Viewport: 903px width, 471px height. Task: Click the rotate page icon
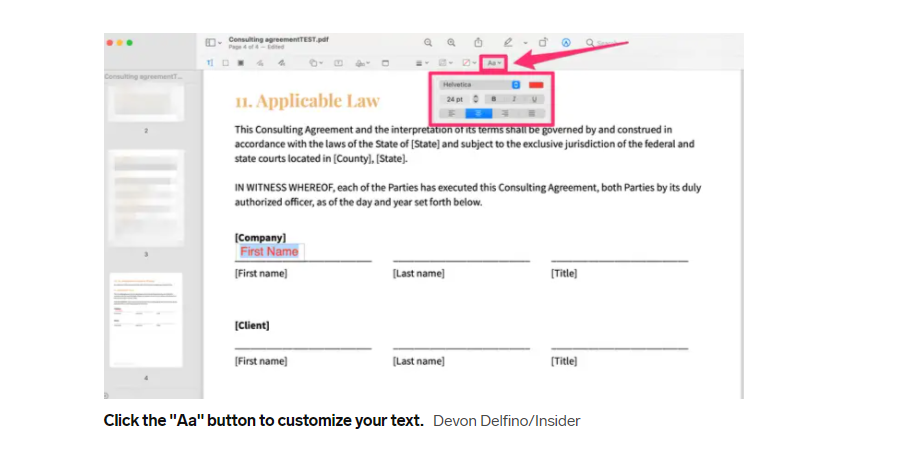543,43
